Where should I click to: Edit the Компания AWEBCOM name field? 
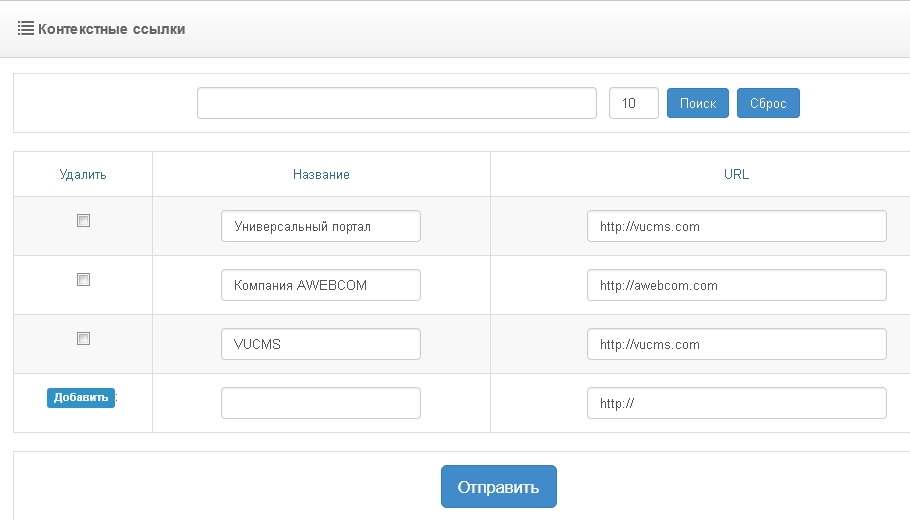(320, 285)
